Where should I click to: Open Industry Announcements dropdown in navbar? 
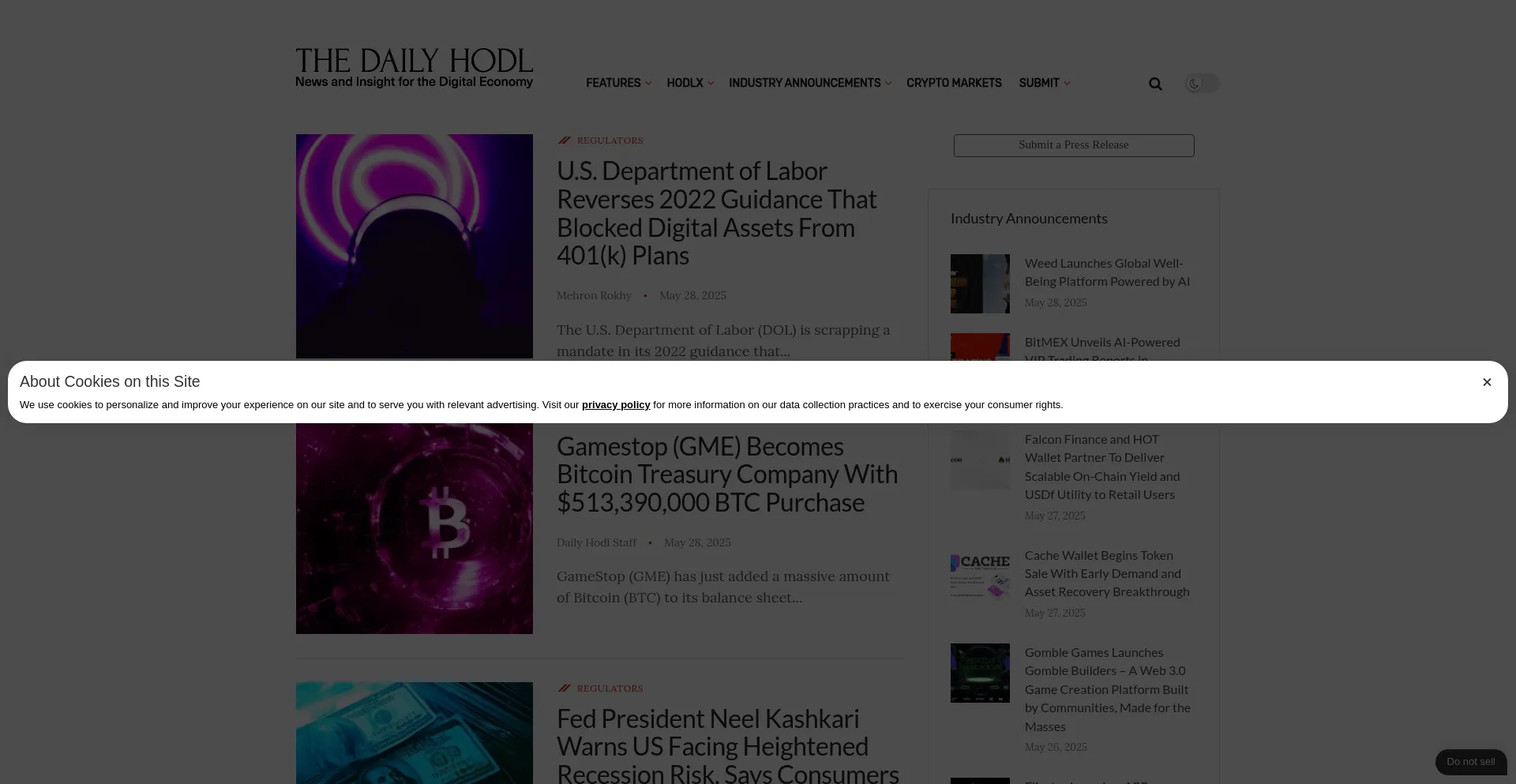coord(809,83)
